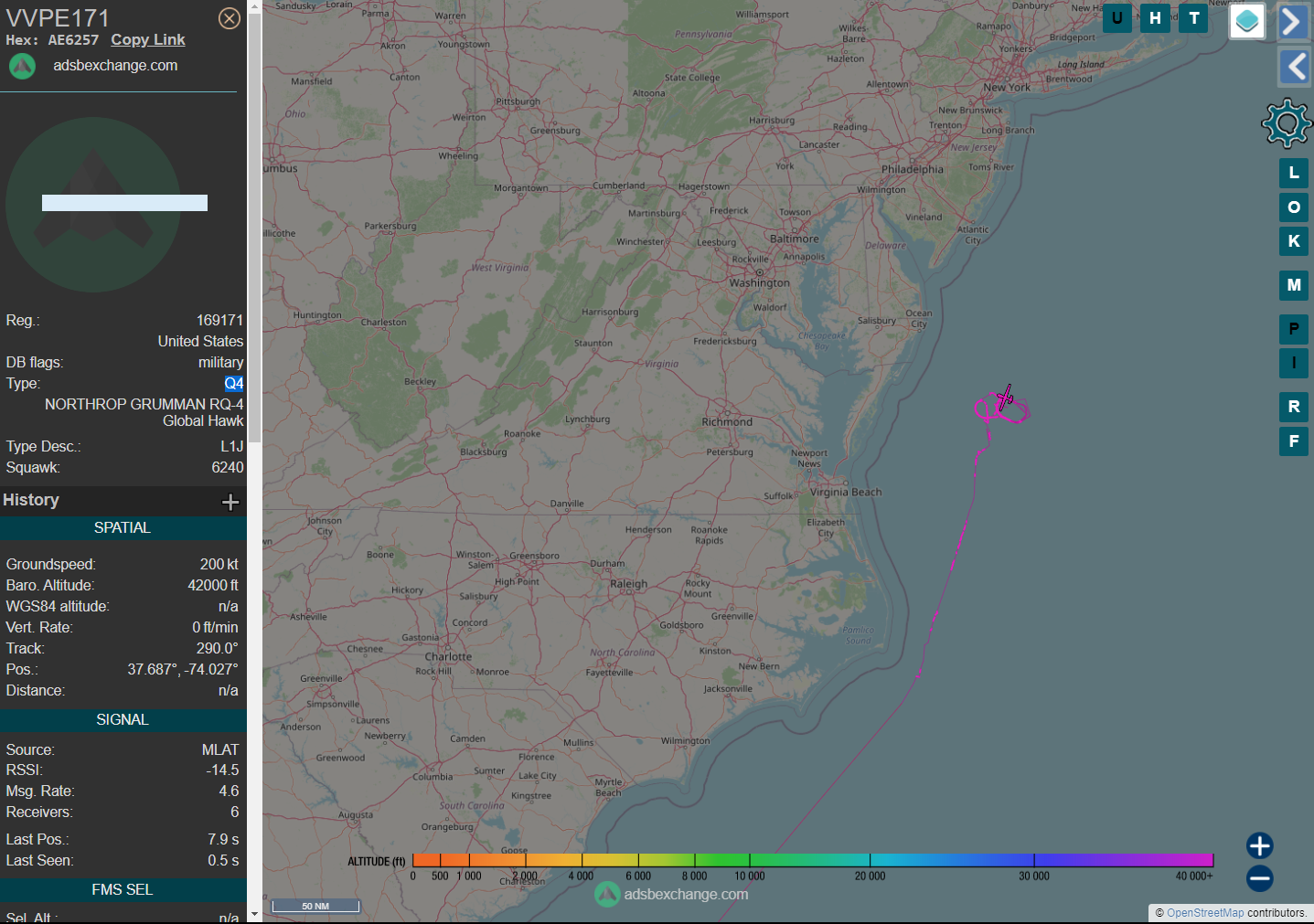Click the Raleigh label on the map
The height and width of the screenshot is (924, 1314).
tap(628, 584)
